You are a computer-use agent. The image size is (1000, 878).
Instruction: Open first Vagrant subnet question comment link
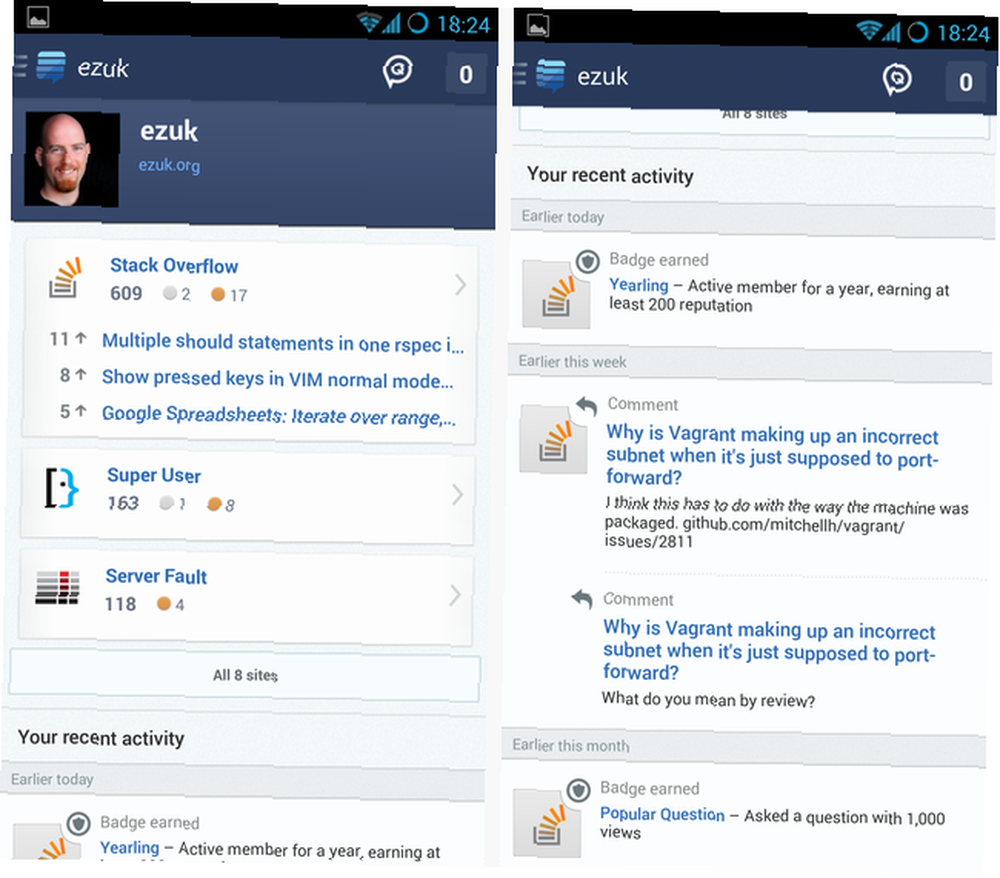point(772,456)
